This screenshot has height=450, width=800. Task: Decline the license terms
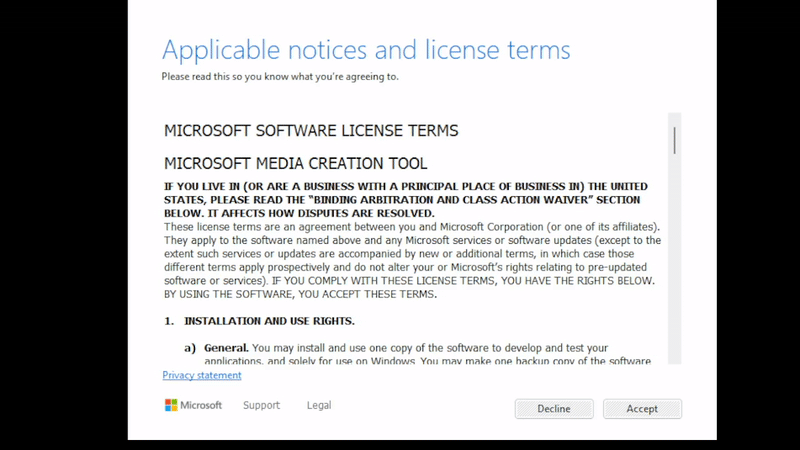tap(554, 409)
